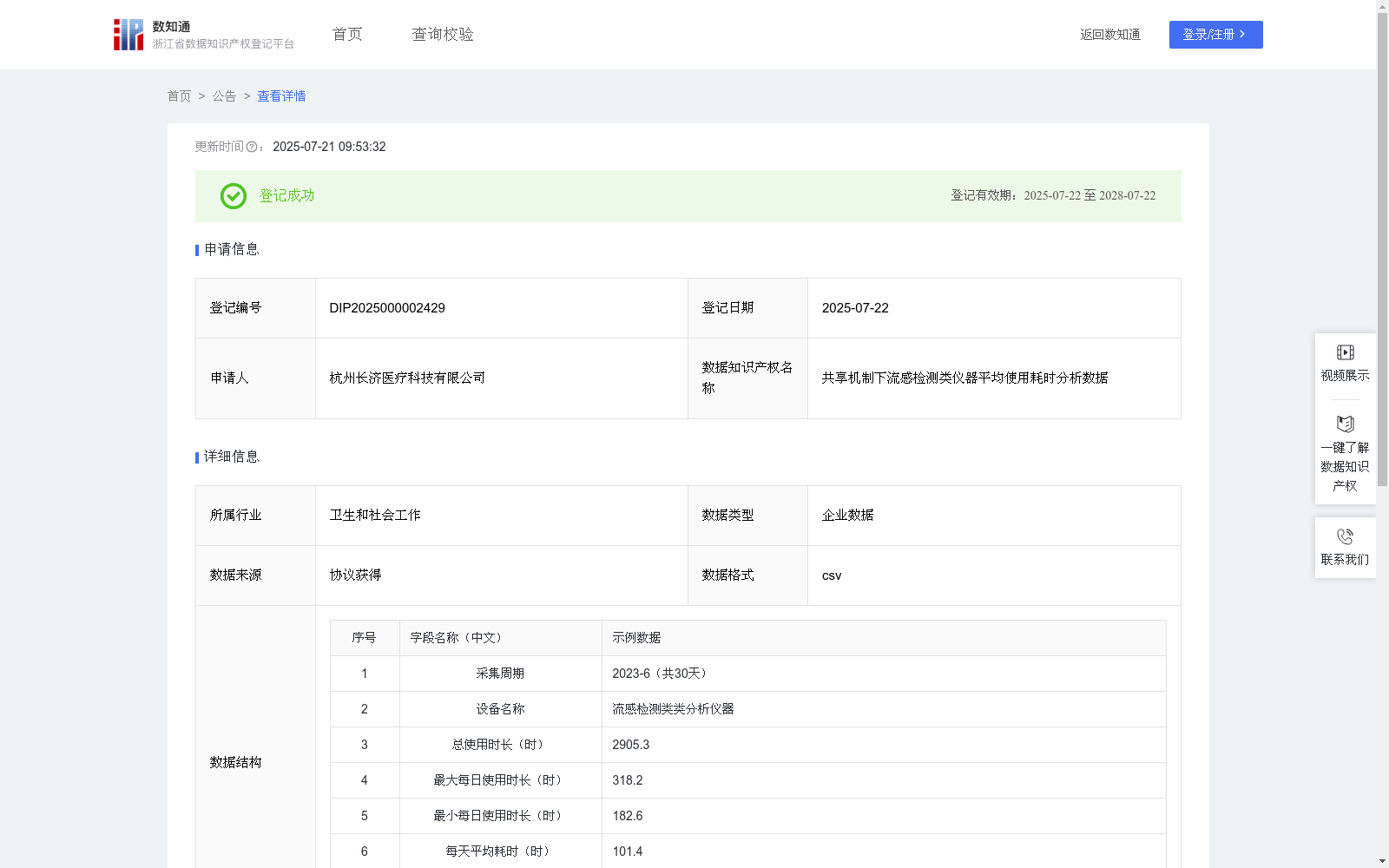Screen dimensions: 1389x868
Task: Click 返回数知通 link
Action: tap(1110, 35)
